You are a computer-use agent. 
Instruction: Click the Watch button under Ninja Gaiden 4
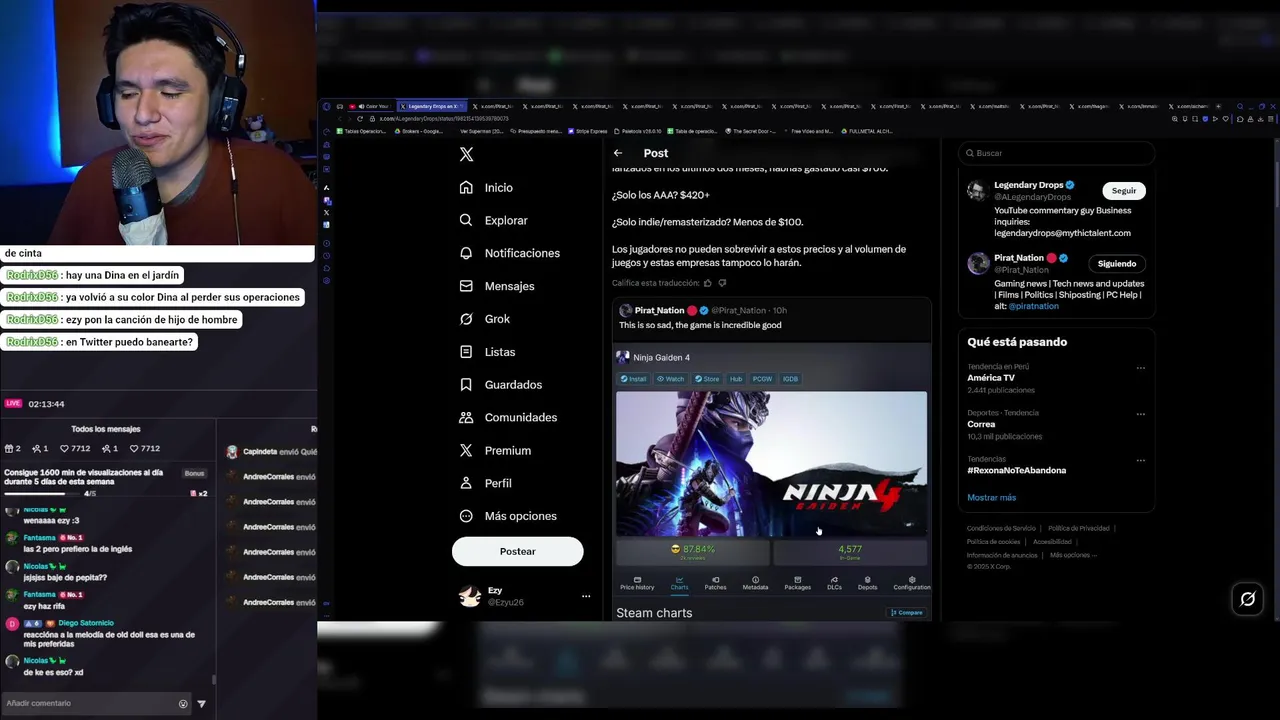tap(671, 379)
